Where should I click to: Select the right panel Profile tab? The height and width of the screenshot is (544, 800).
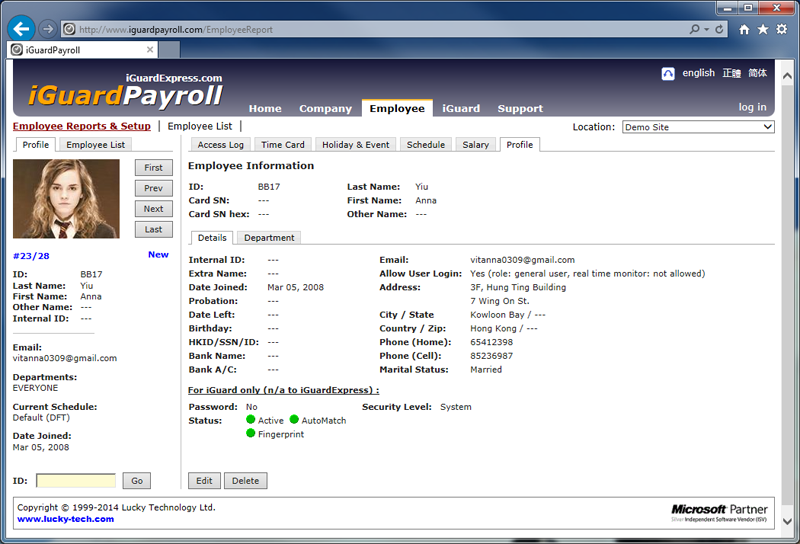point(519,145)
